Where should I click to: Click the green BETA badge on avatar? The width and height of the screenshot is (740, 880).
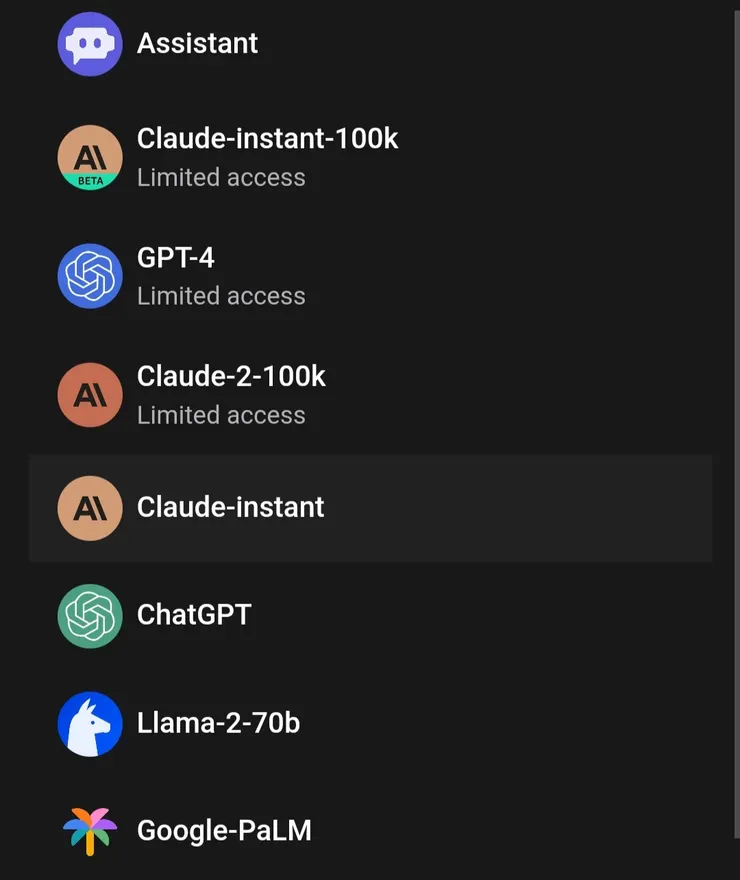tap(90, 181)
